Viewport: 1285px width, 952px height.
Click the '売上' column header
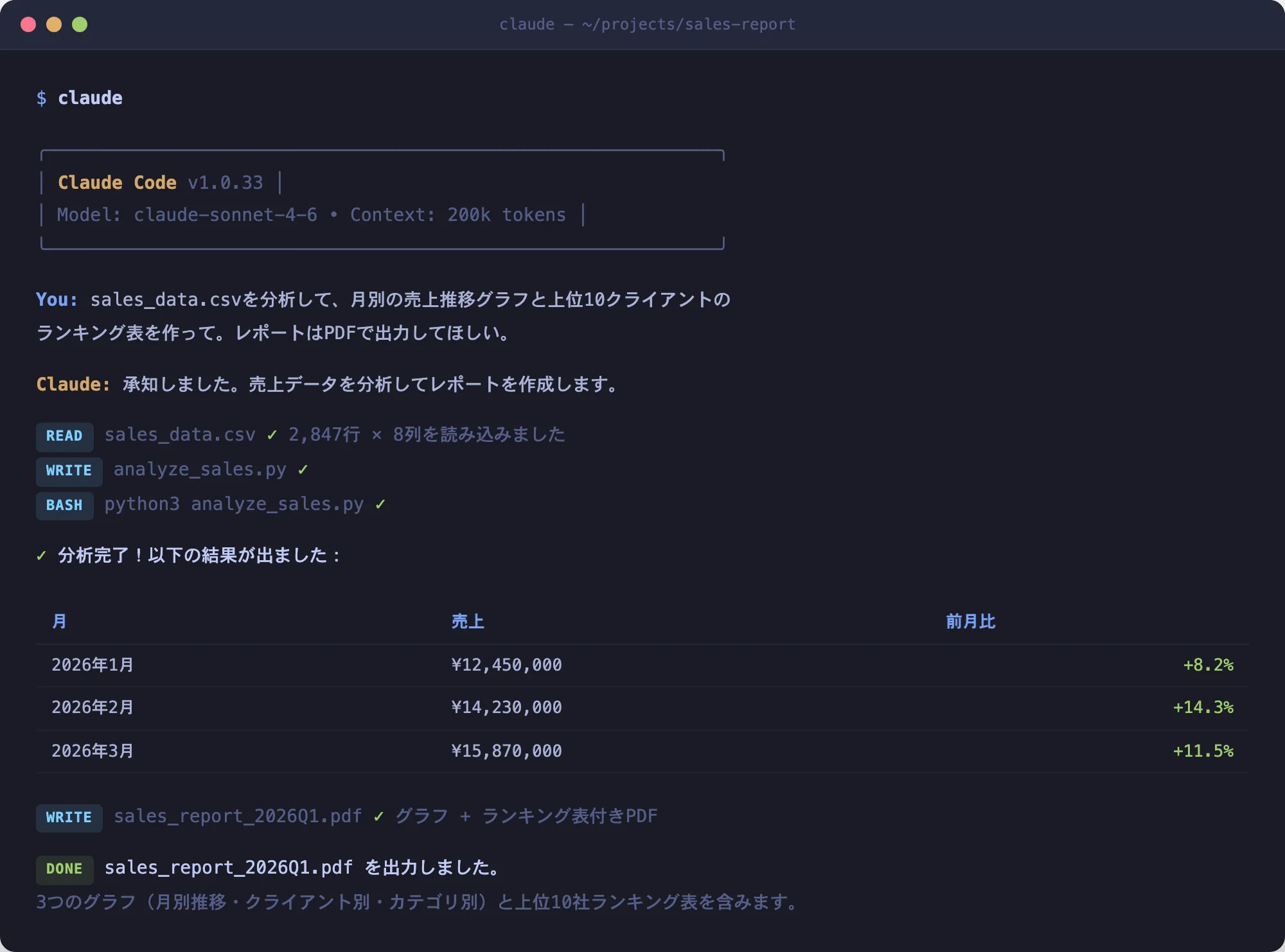[x=468, y=621]
